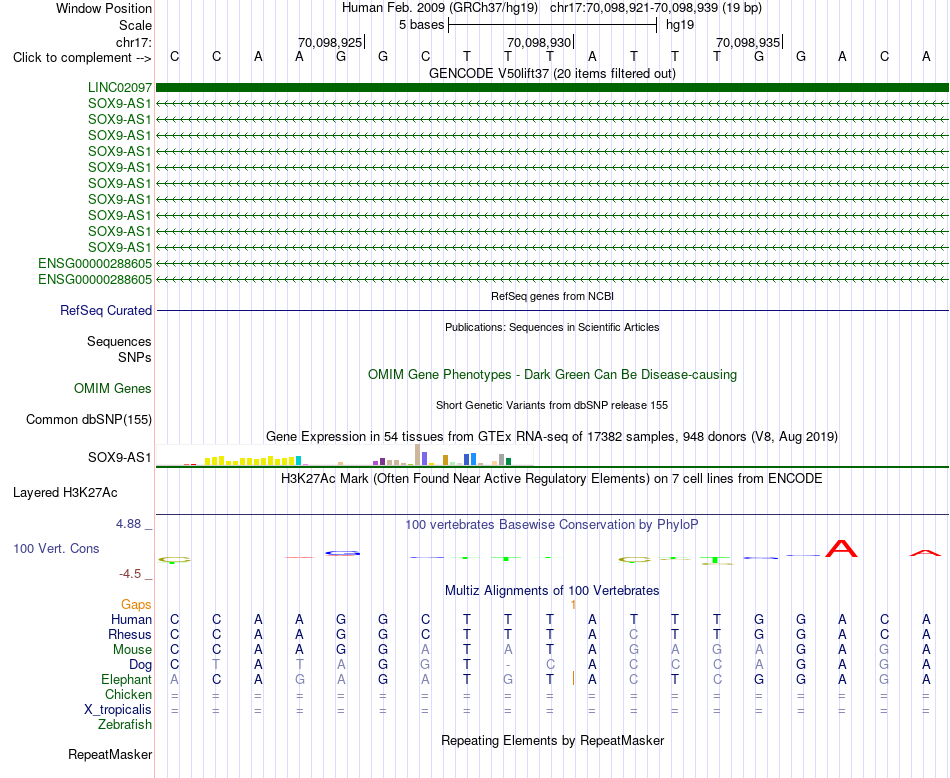This screenshot has height=778, width=950.
Task: Click the Window Position track label
Action: click(104, 8)
